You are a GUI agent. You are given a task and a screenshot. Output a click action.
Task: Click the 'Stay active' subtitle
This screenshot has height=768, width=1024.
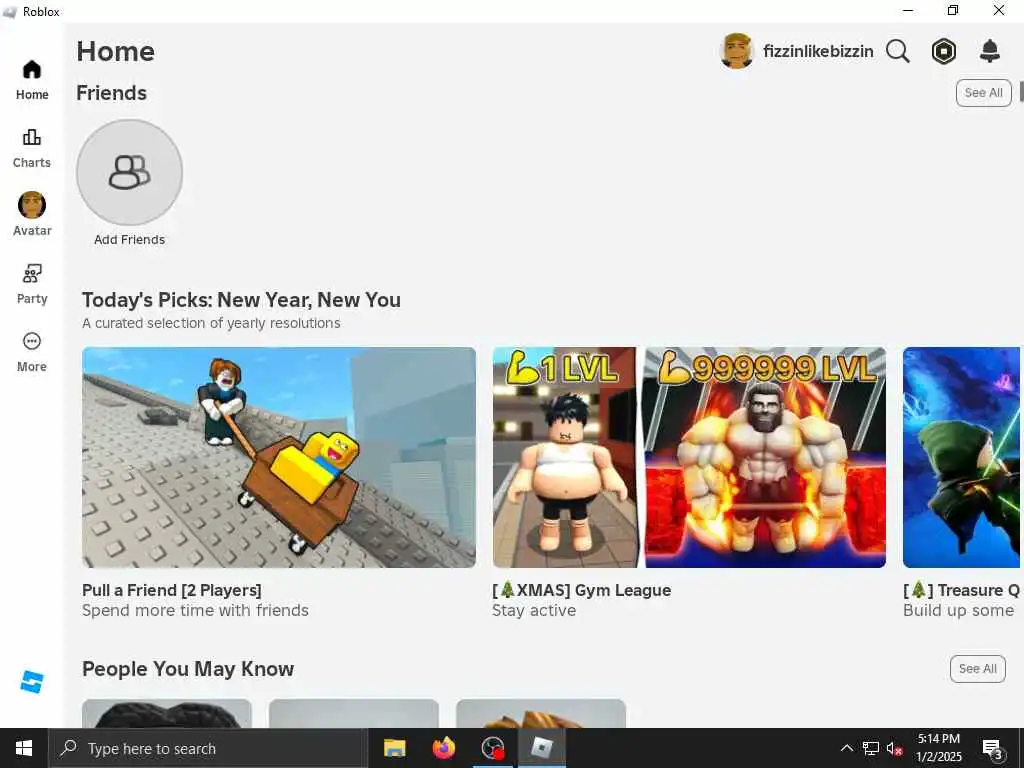click(x=534, y=611)
